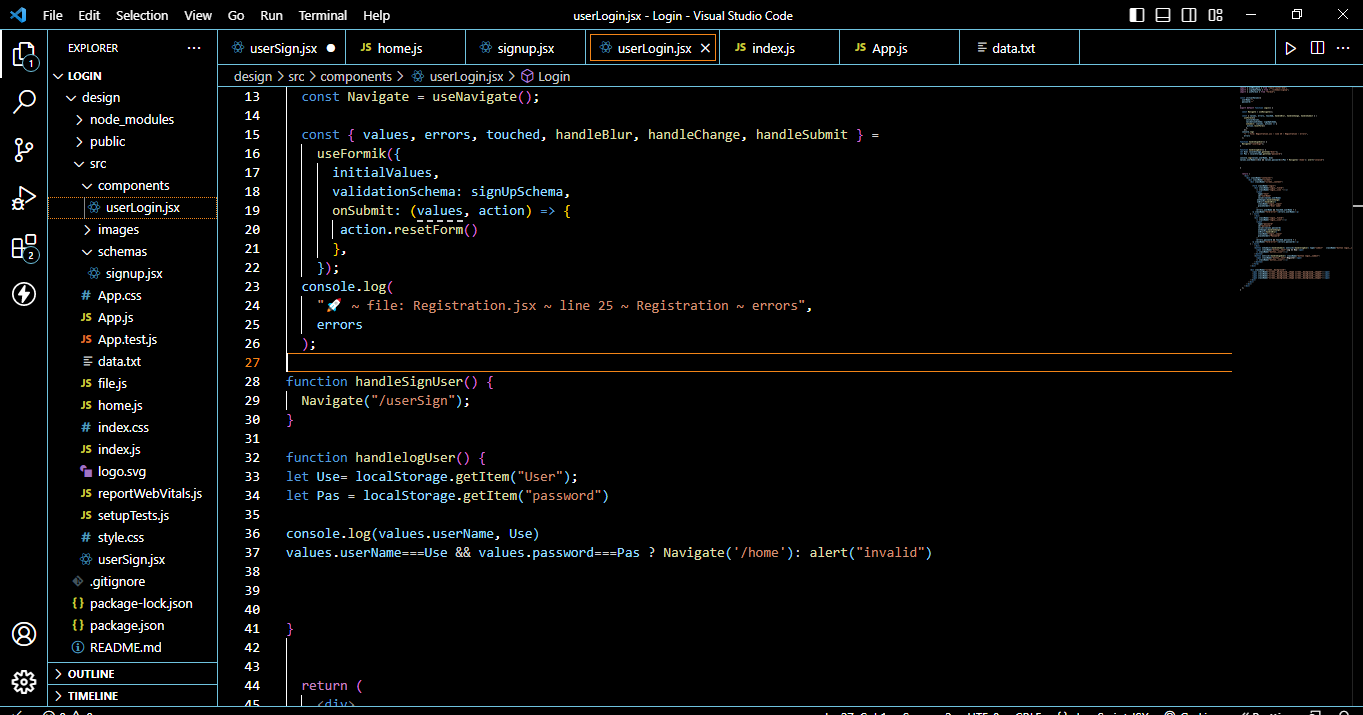Expand the images folder

click(132, 229)
